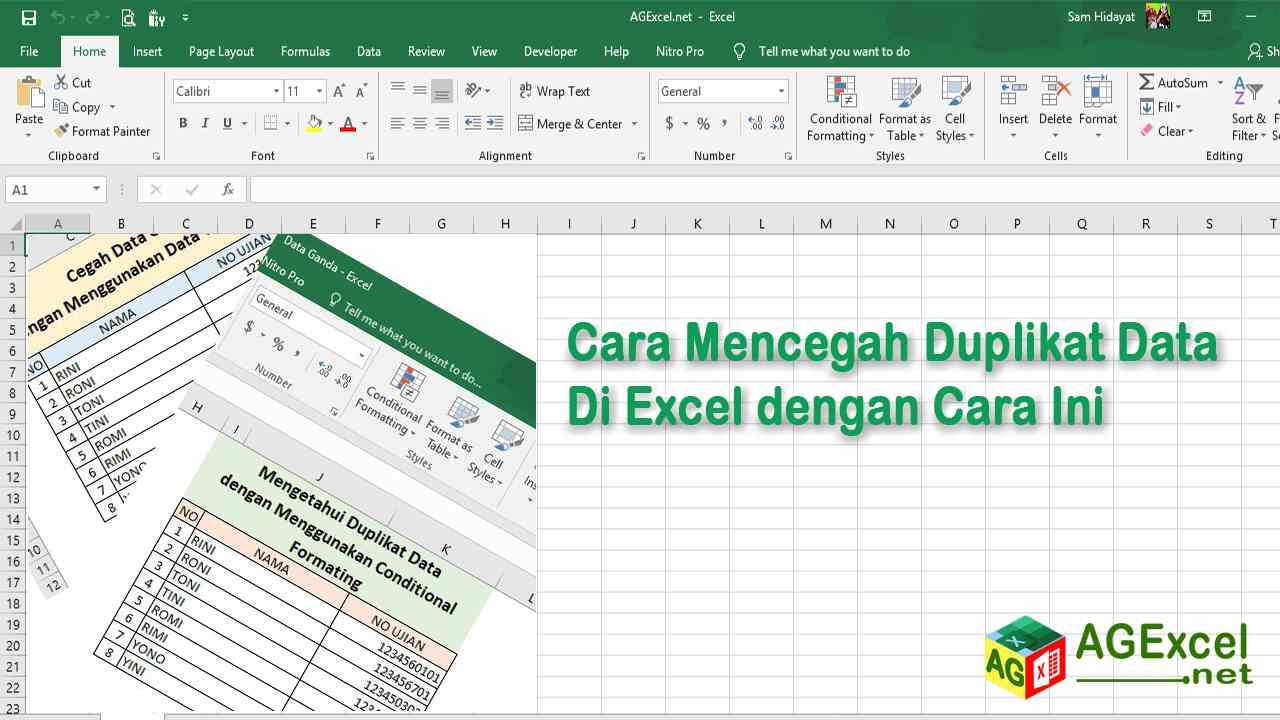Align text right

(x=442, y=123)
